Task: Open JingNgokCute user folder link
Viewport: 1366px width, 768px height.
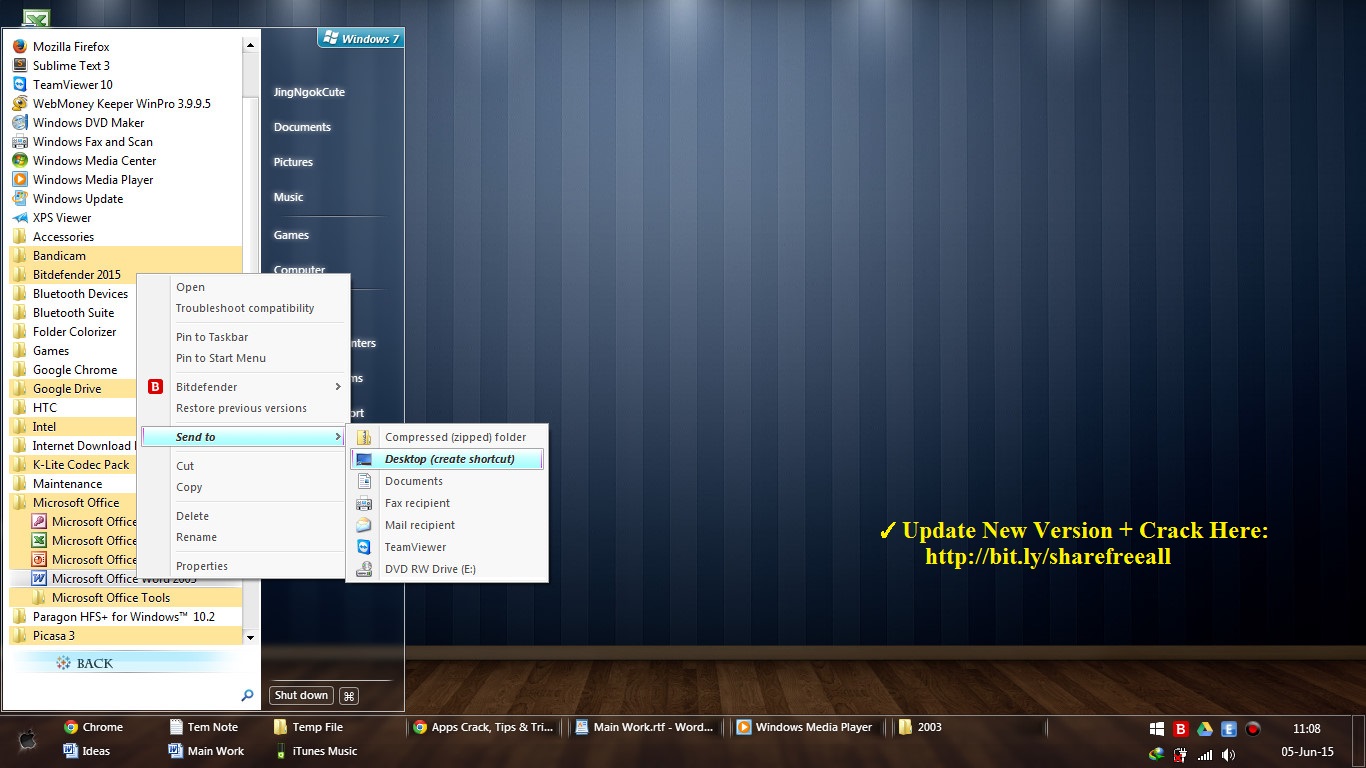Action: (309, 92)
